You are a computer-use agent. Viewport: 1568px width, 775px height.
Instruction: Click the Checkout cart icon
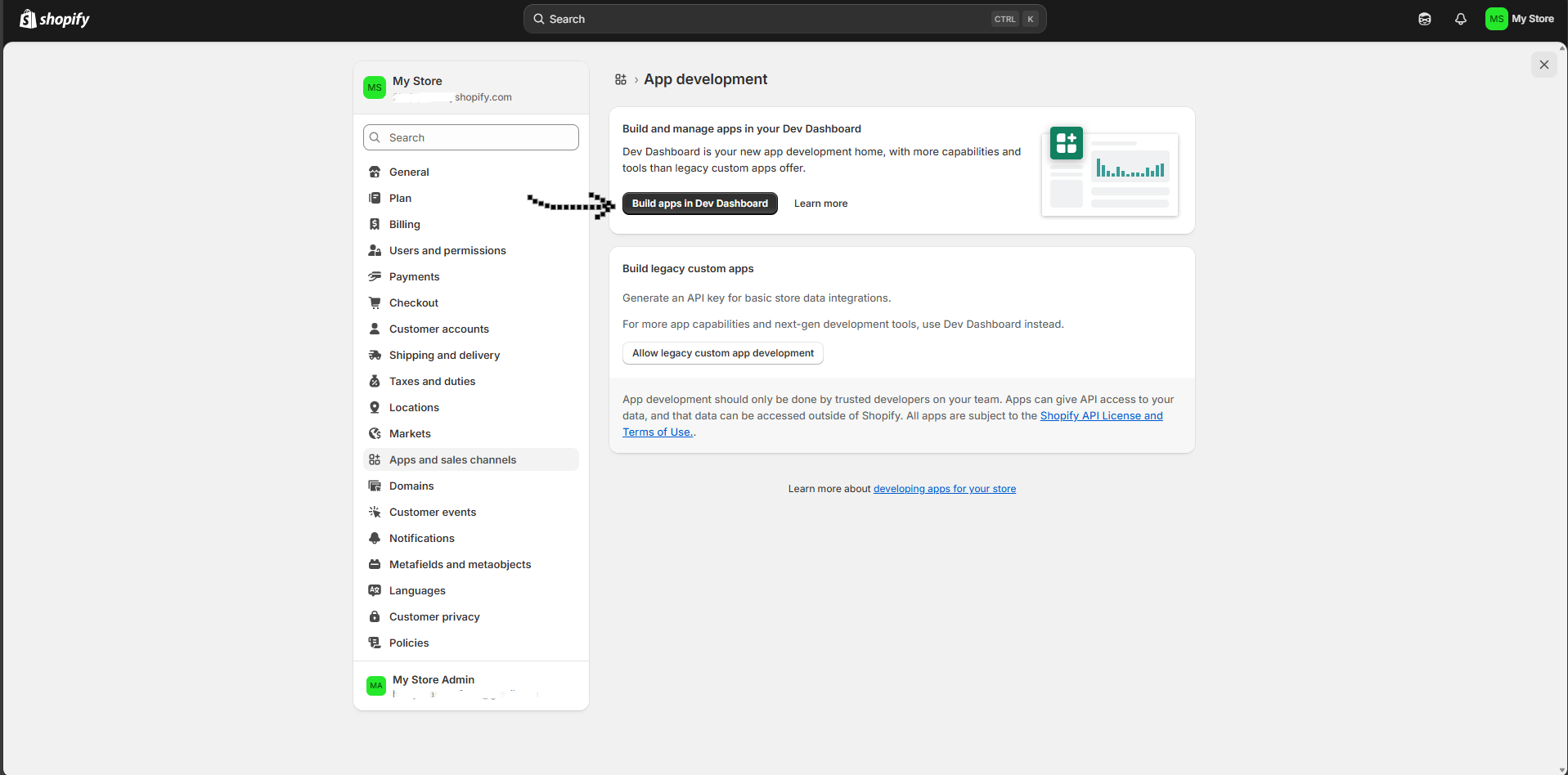tap(375, 302)
